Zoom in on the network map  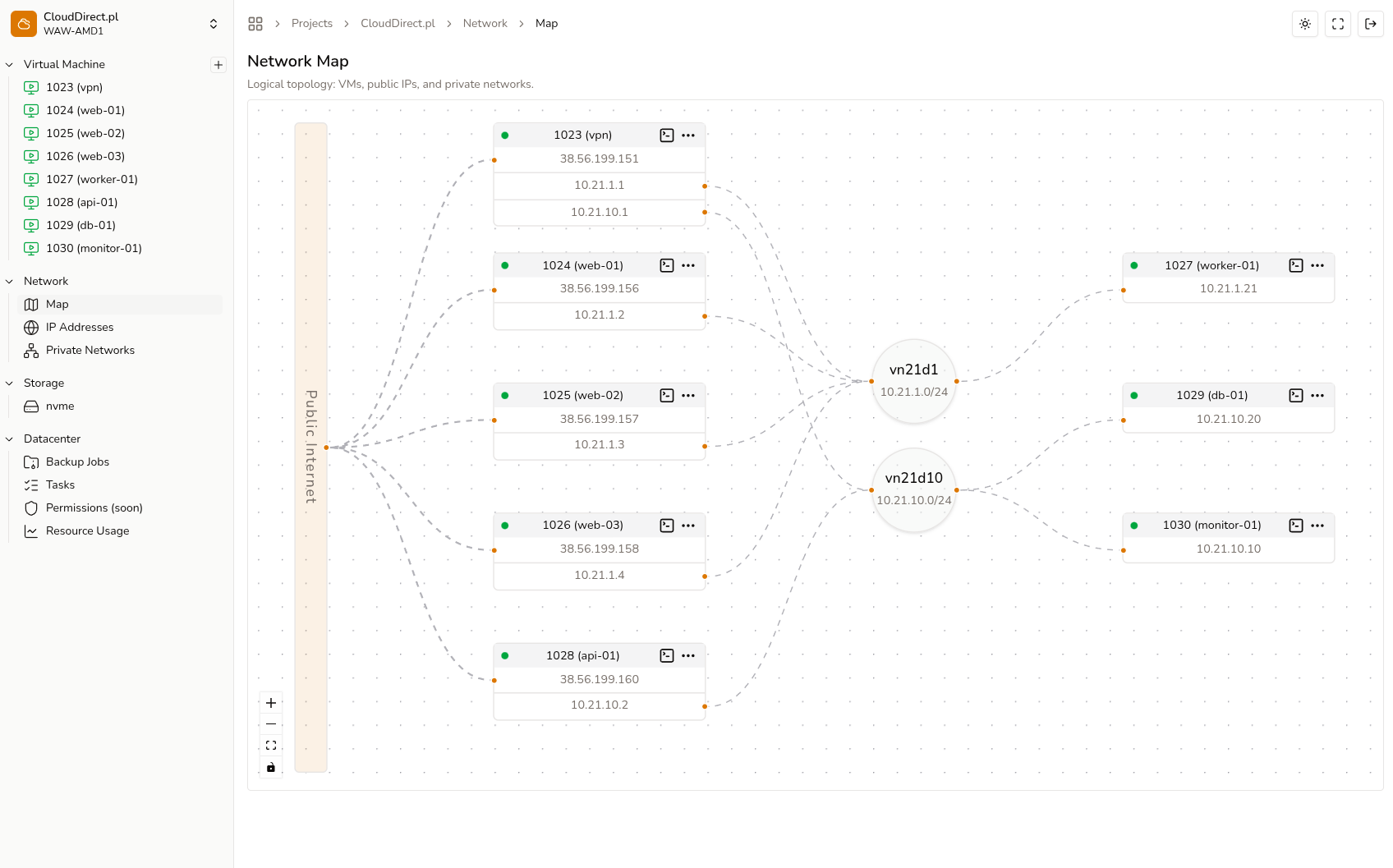pyautogui.click(x=271, y=703)
